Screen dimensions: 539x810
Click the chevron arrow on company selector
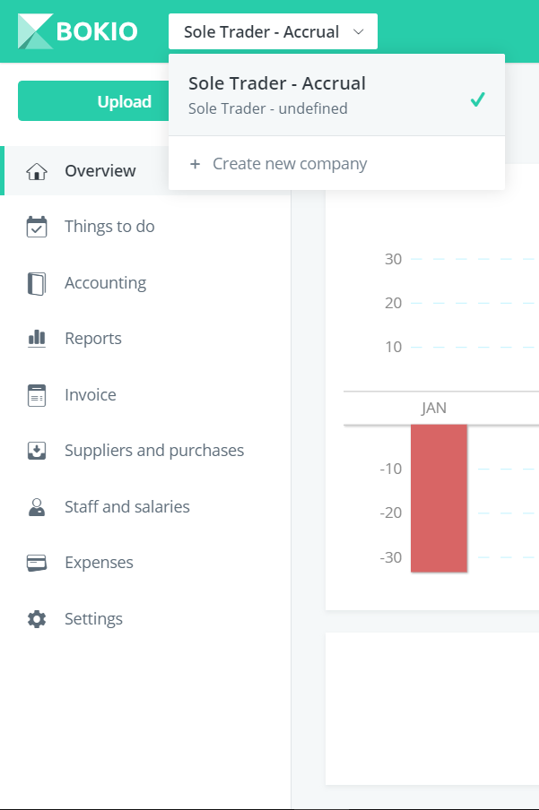[x=358, y=32]
